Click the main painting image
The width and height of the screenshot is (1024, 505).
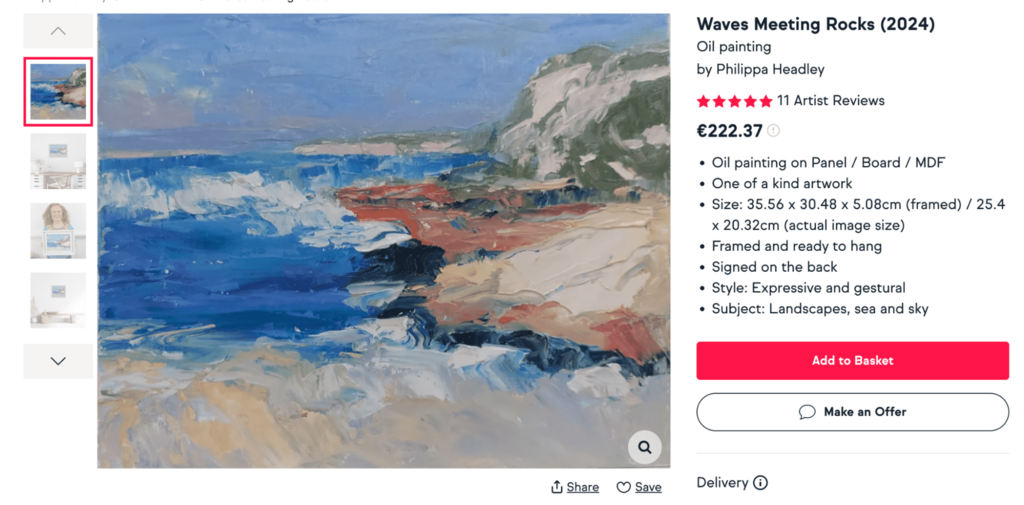point(383,240)
